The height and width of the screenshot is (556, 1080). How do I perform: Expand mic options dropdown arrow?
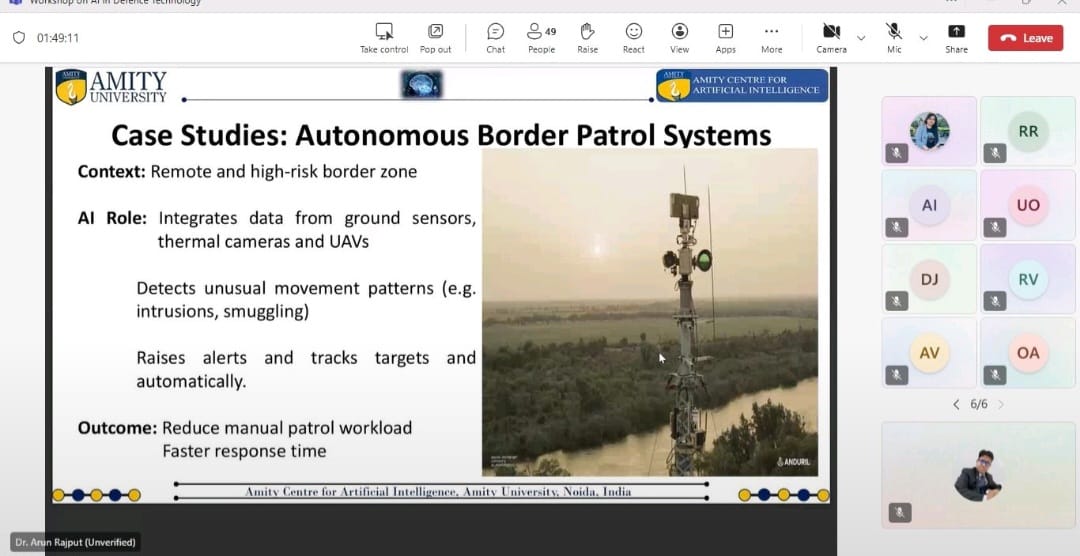(924, 38)
